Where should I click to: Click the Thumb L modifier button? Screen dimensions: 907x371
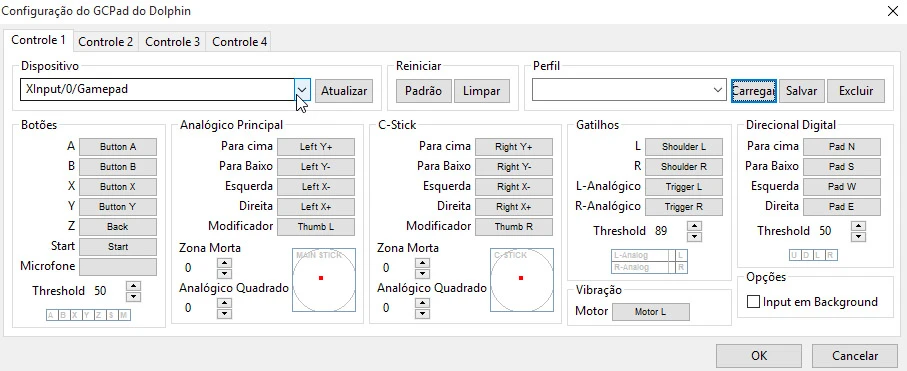(316, 227)
